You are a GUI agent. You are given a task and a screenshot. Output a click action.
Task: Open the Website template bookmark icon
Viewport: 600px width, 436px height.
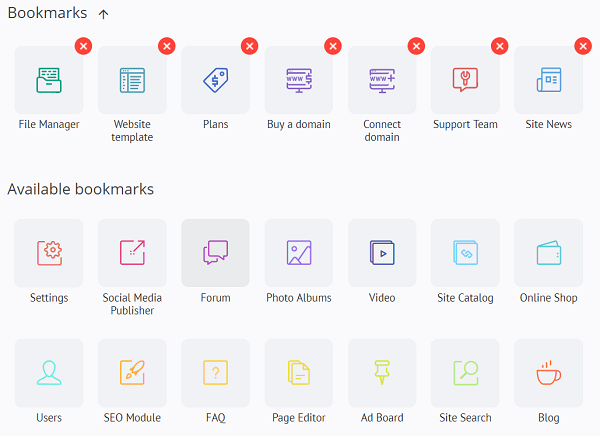(132, 80)
